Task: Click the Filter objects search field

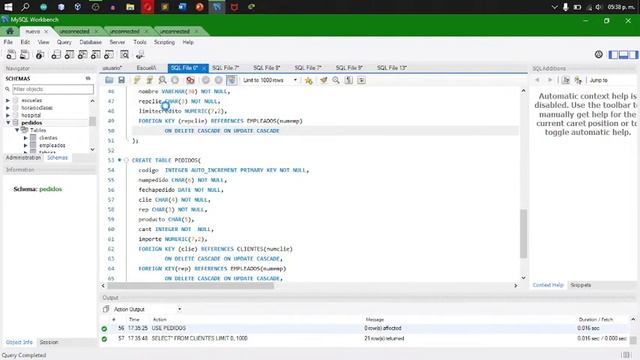Action: [53, 89]
